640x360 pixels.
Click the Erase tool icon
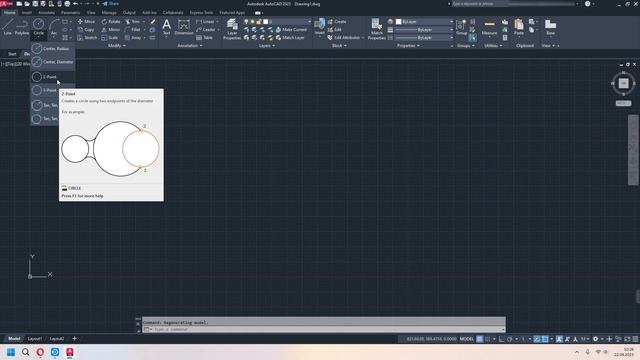[152, 22]
